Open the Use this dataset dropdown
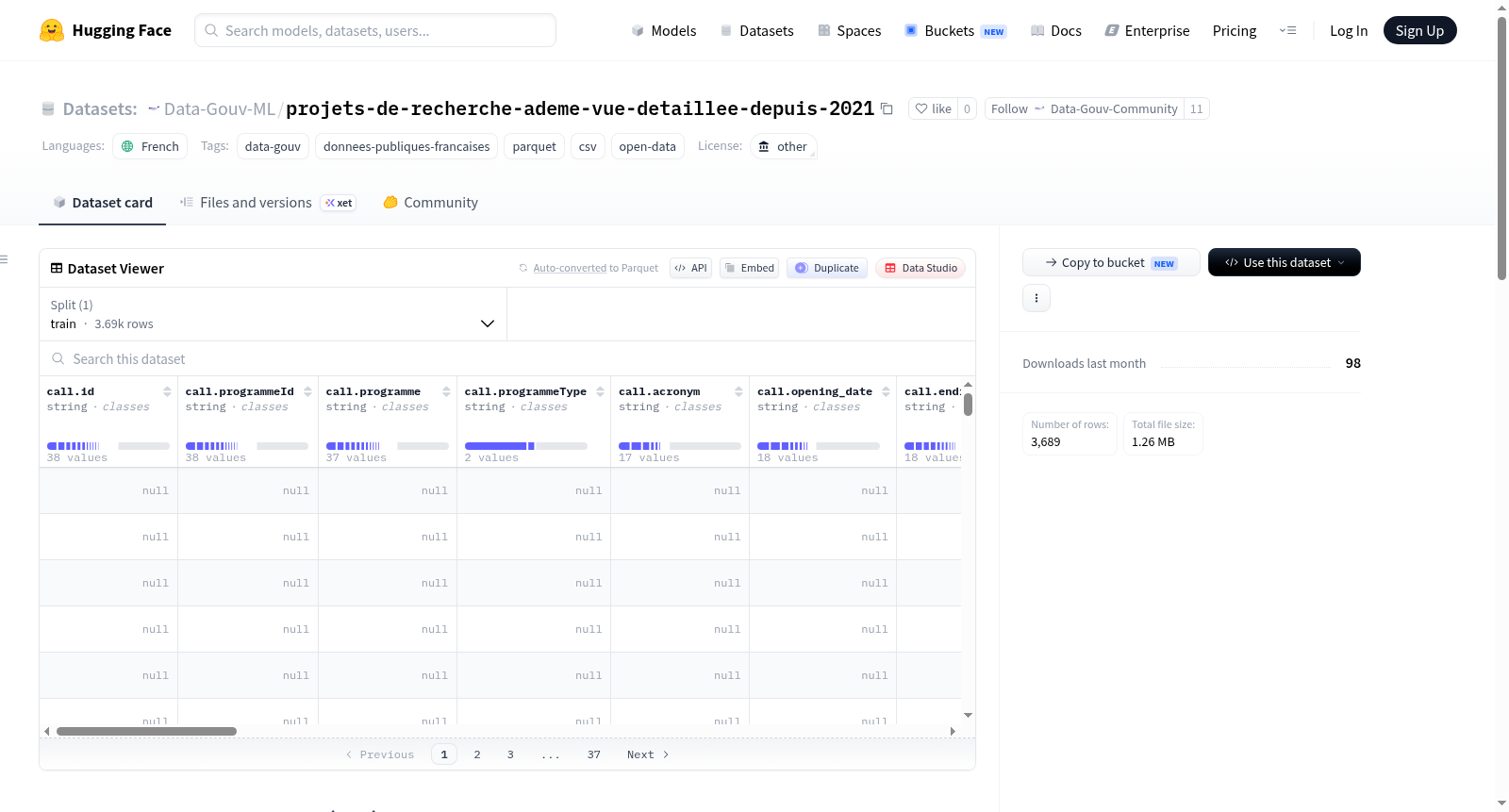Image resolution: width=1509 pixels, height=812 pixels. click(x=1285, y=262)
